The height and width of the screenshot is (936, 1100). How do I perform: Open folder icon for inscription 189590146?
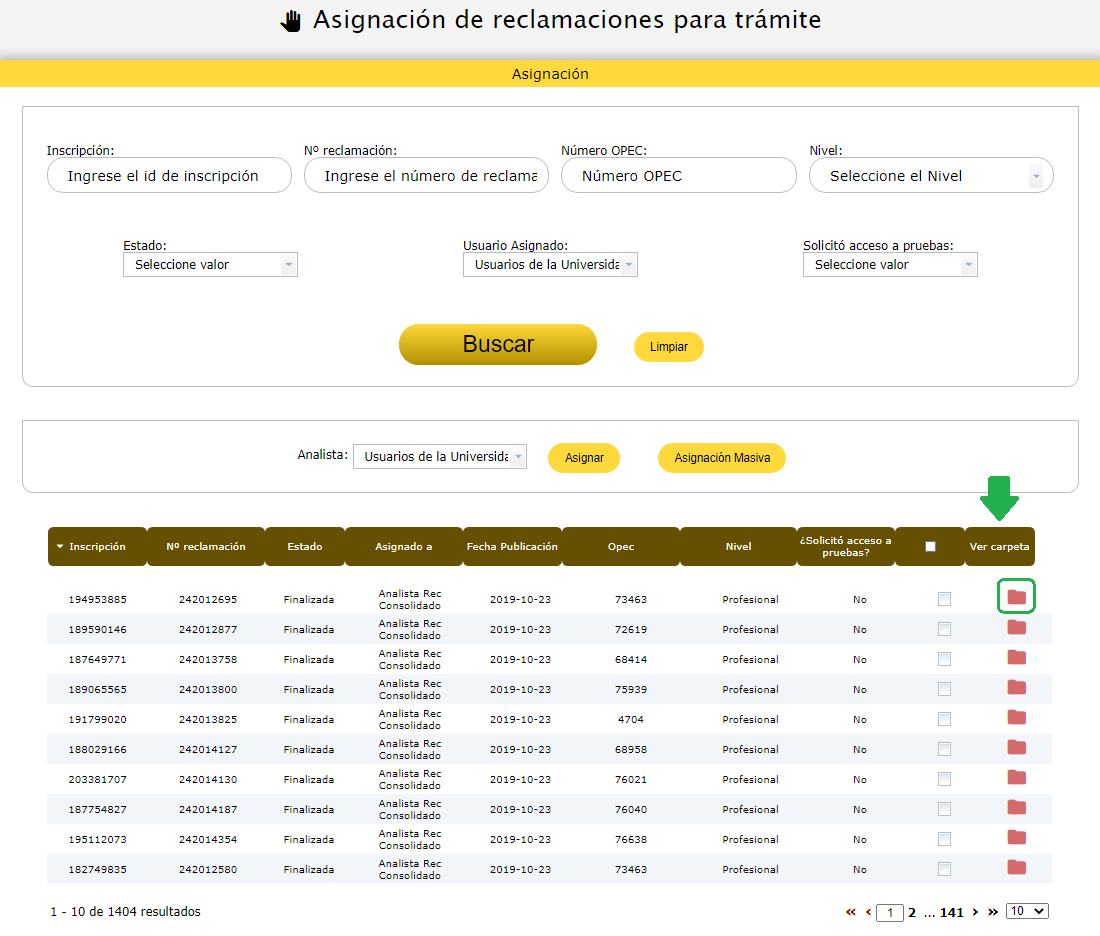[x=1016, y=628]
